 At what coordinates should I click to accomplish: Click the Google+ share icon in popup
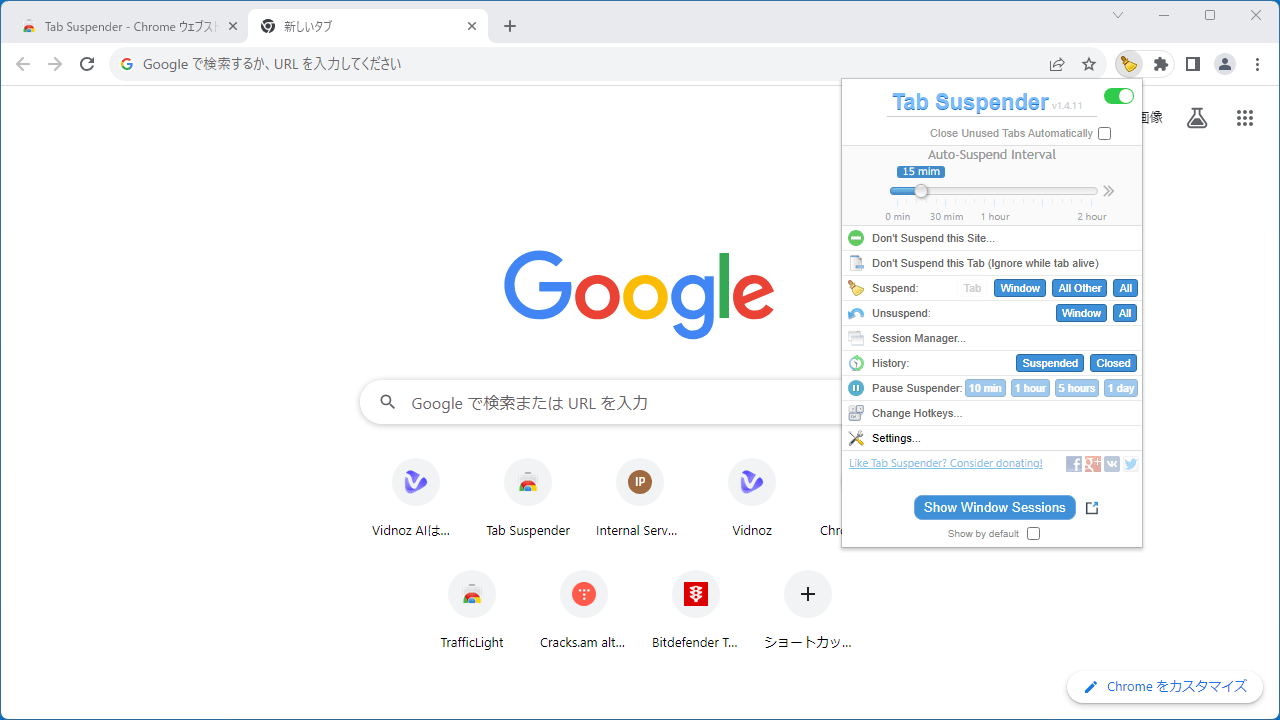point(1093,464)
